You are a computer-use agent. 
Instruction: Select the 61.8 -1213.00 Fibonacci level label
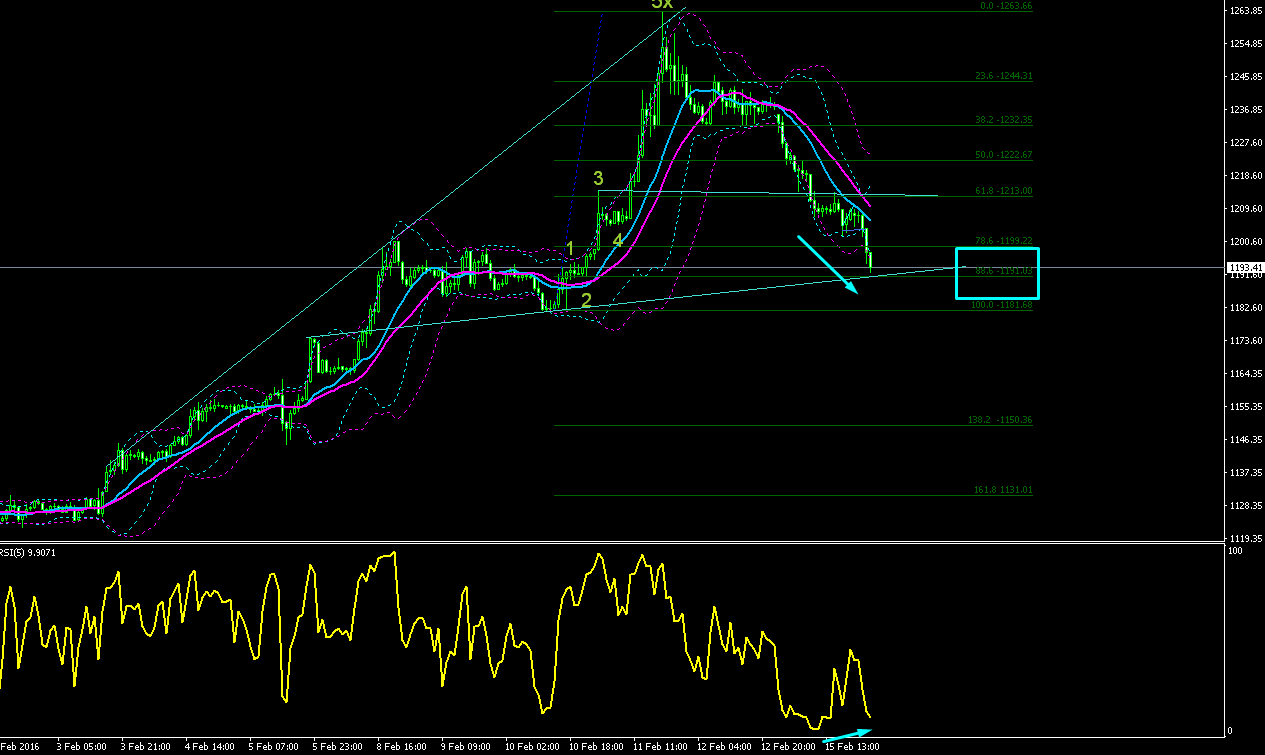click(1004, 191)
